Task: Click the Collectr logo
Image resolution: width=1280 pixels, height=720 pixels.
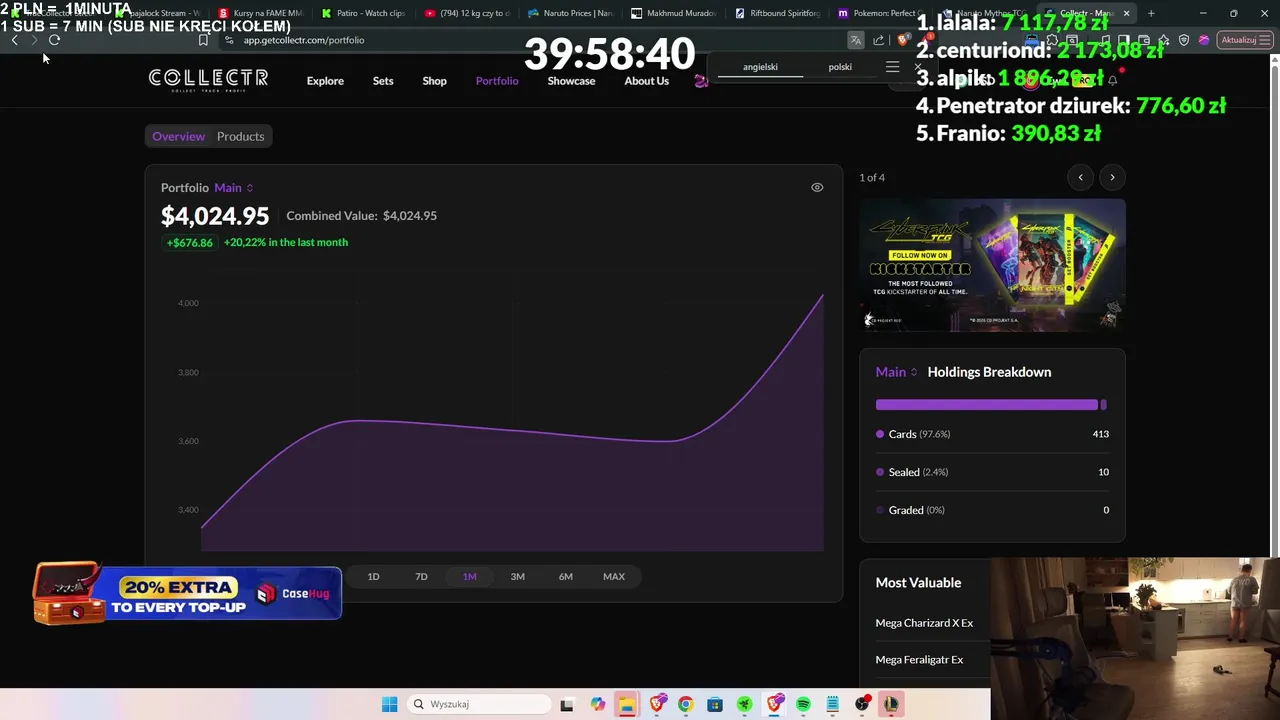Action: tap(208, 80)
